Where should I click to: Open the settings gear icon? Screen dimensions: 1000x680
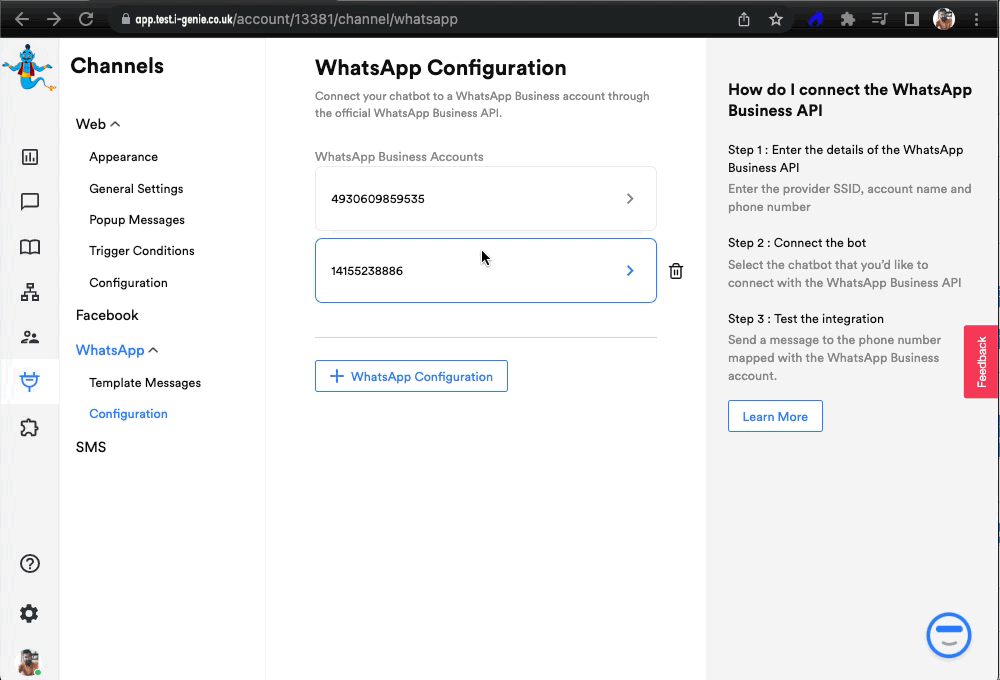[30, 613]
